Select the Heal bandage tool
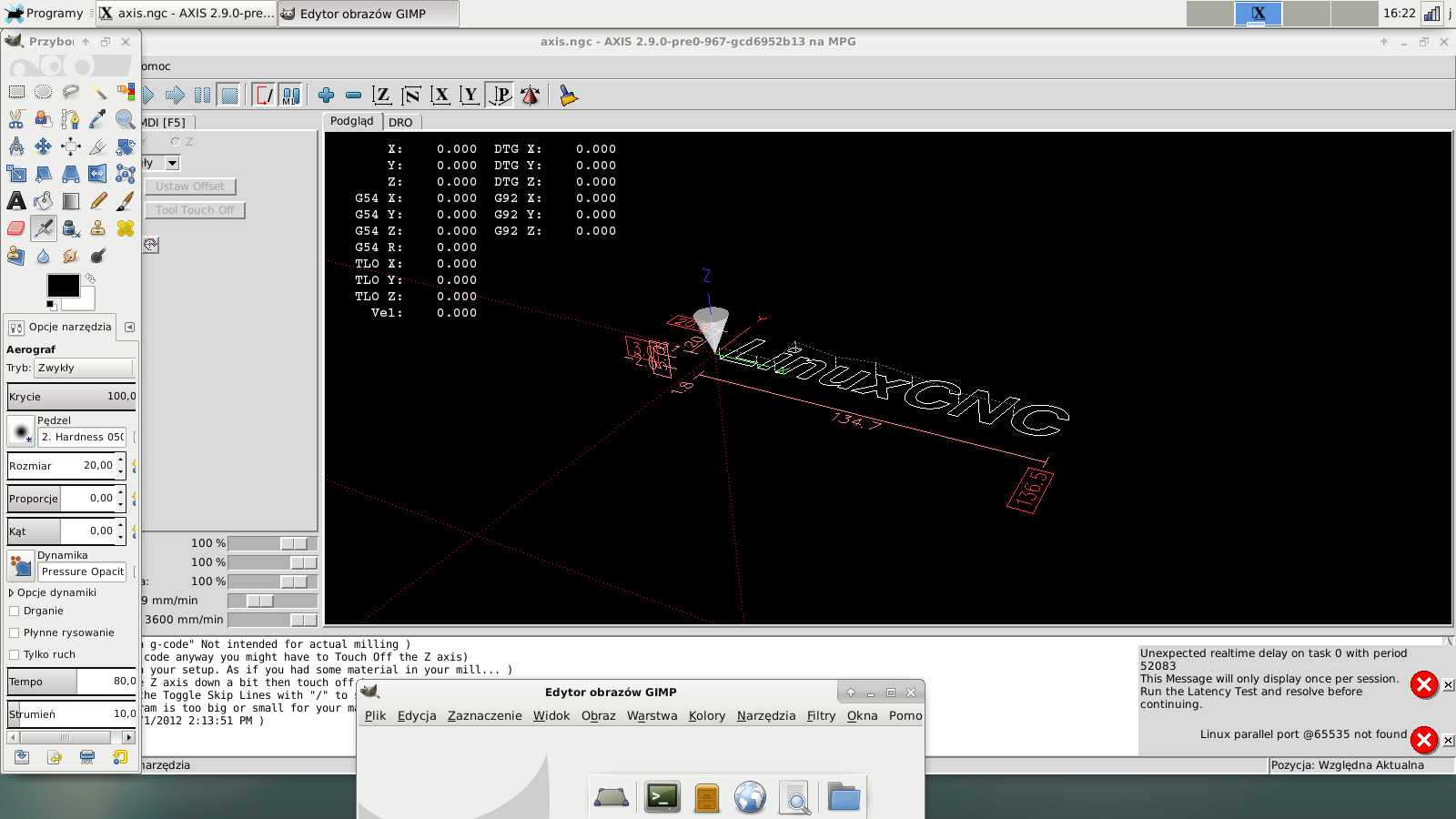 [126, 228]
